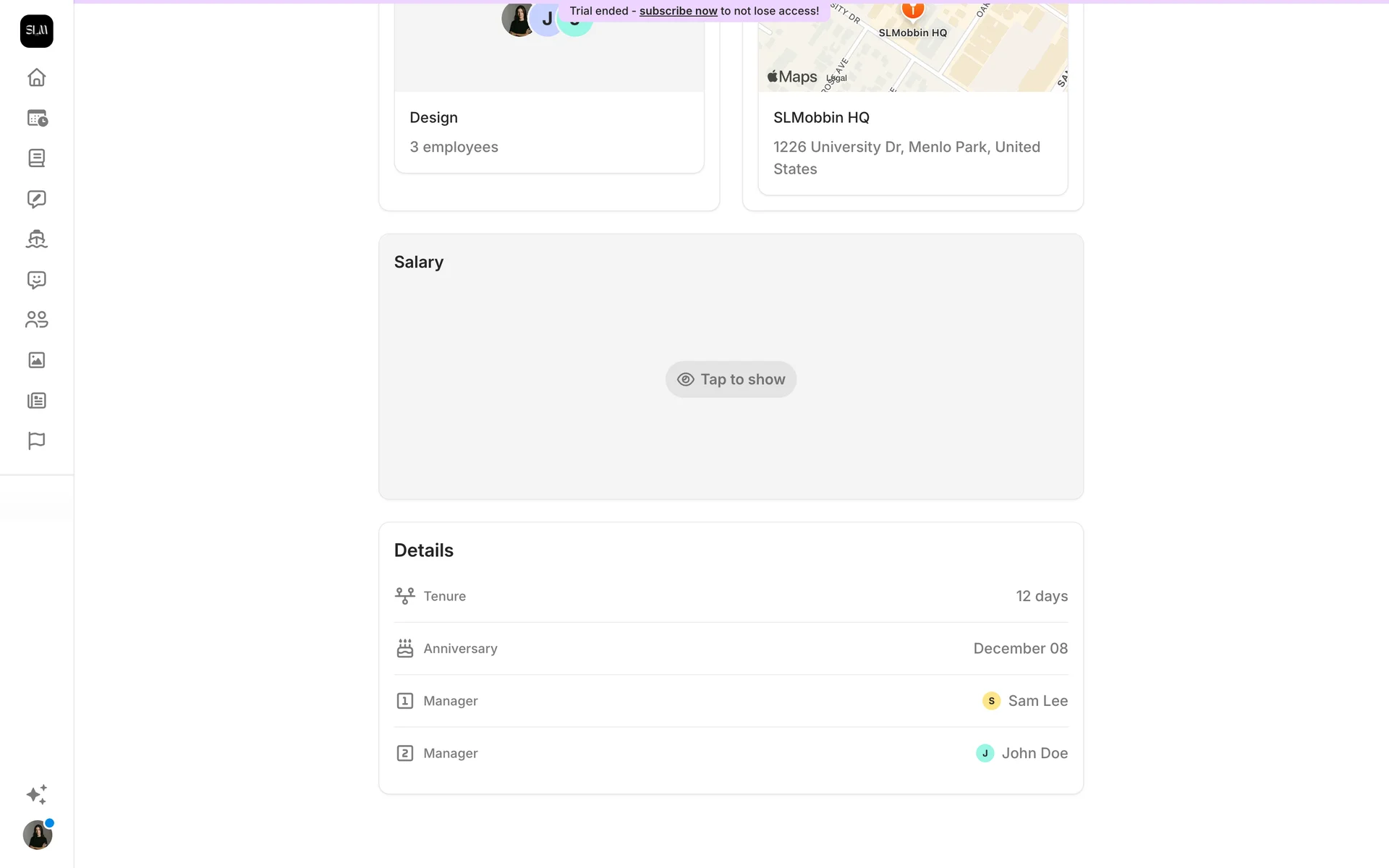Open the People sidebar icon
Viewport: 1389px width, 868px height.
pos(37,320)
